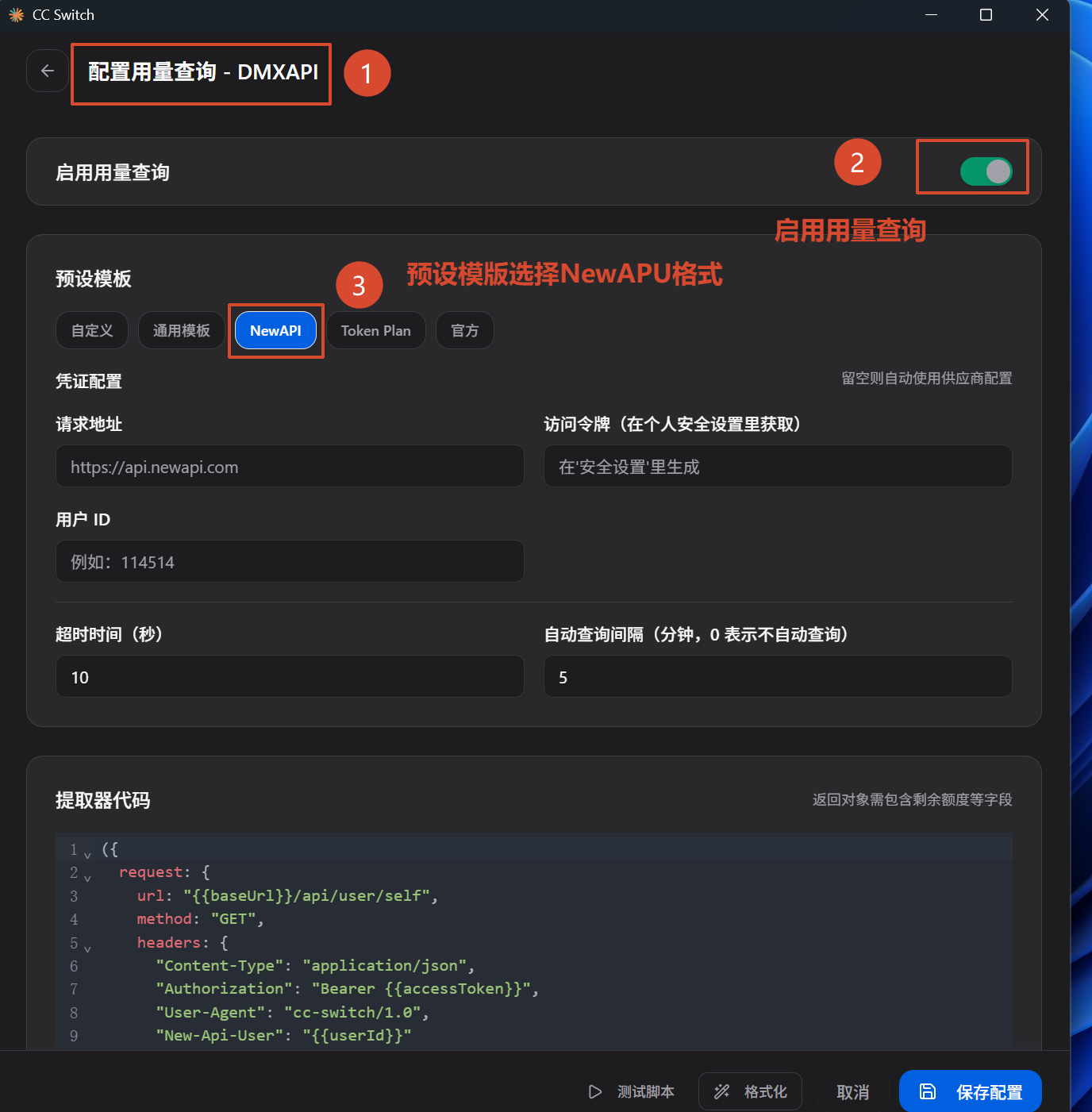Focus the 用户 ID input field
Image resolution: width=1092 pixels, height=1112 pixels.
(290, 561)
